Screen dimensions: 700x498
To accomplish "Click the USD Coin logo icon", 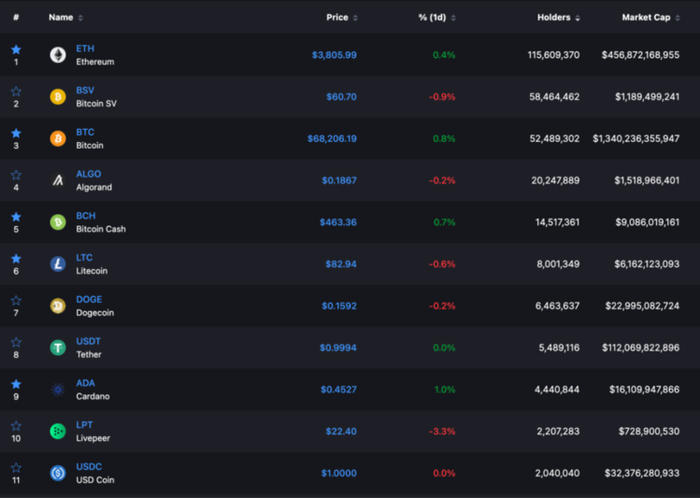I will tap(58, 473).
